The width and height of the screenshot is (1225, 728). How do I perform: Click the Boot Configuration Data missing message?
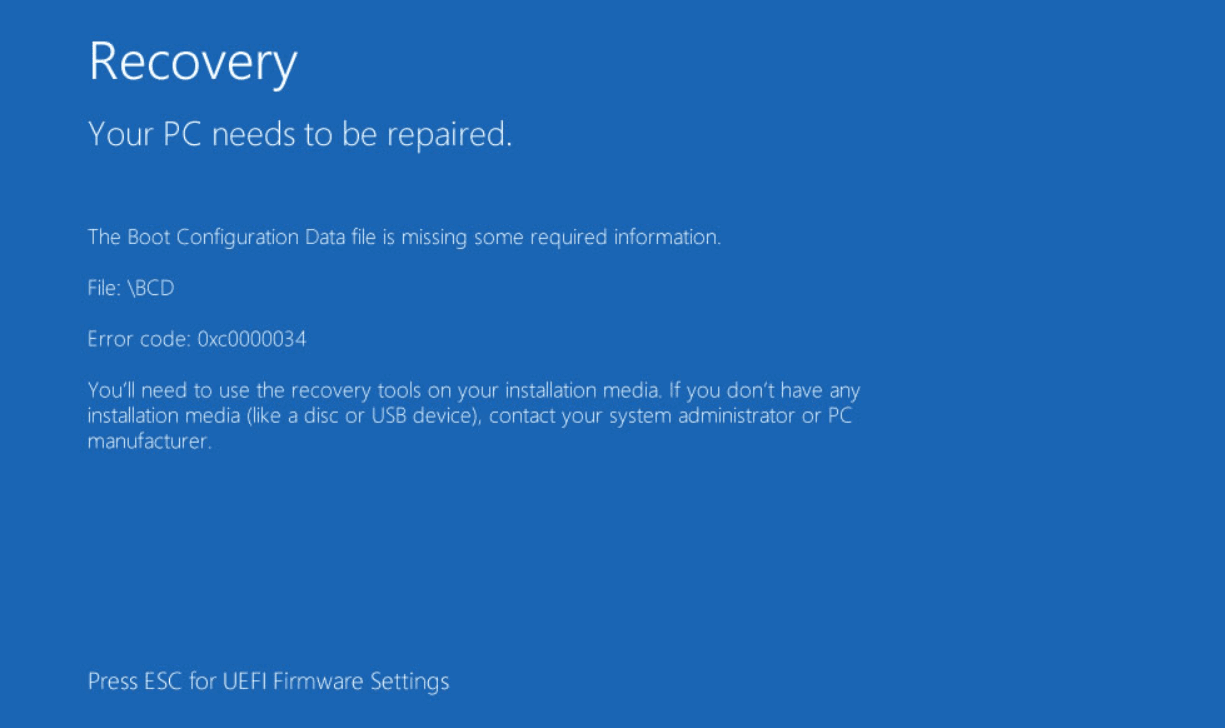click(404, 238)
